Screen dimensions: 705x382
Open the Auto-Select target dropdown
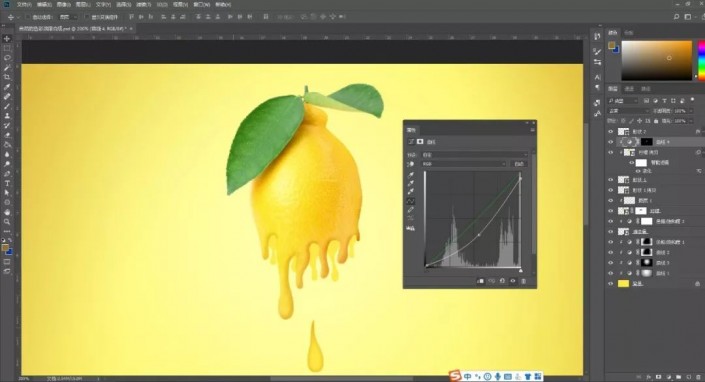[68, 17]
